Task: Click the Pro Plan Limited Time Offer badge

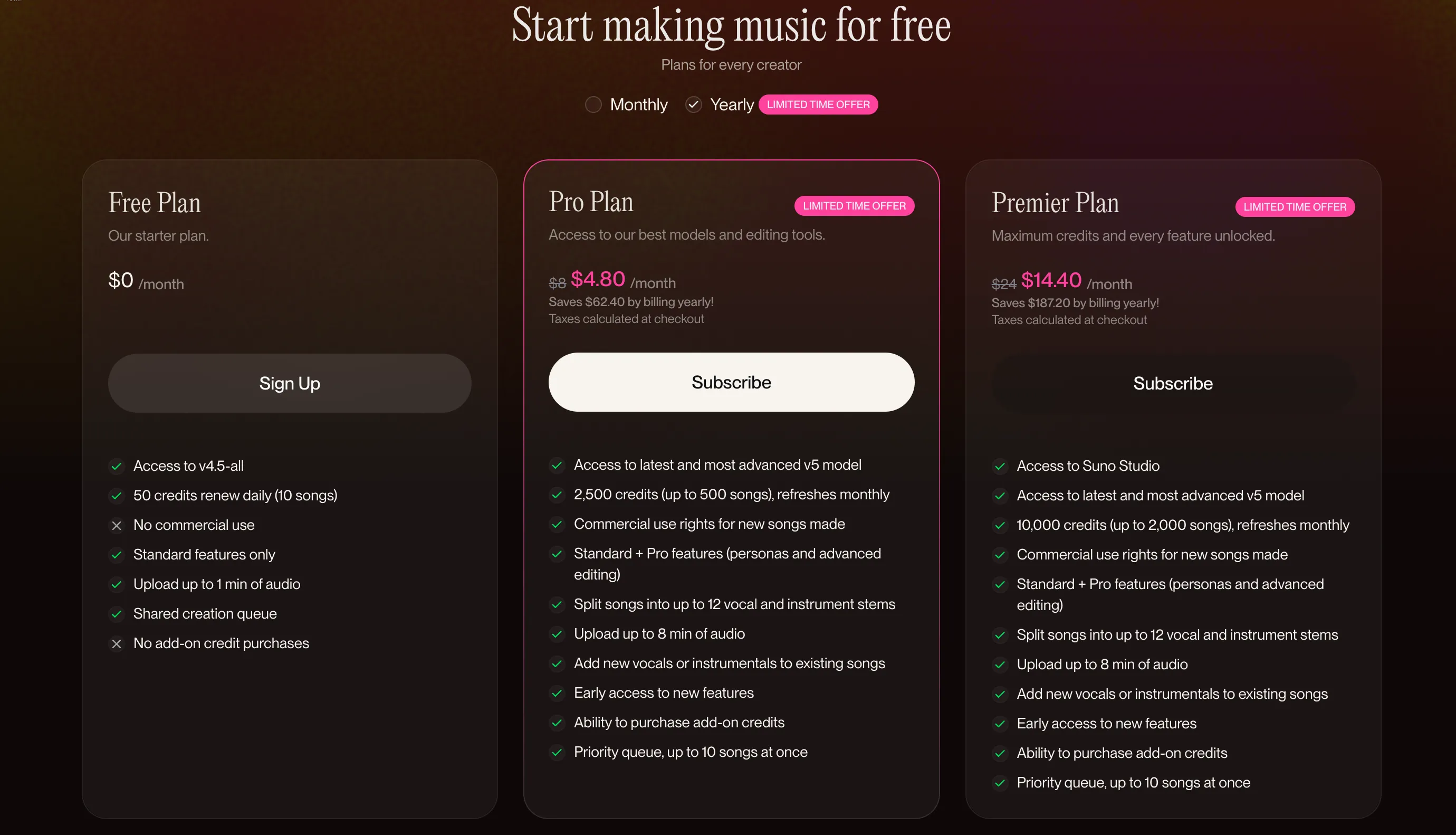Action: click(854, 206)
